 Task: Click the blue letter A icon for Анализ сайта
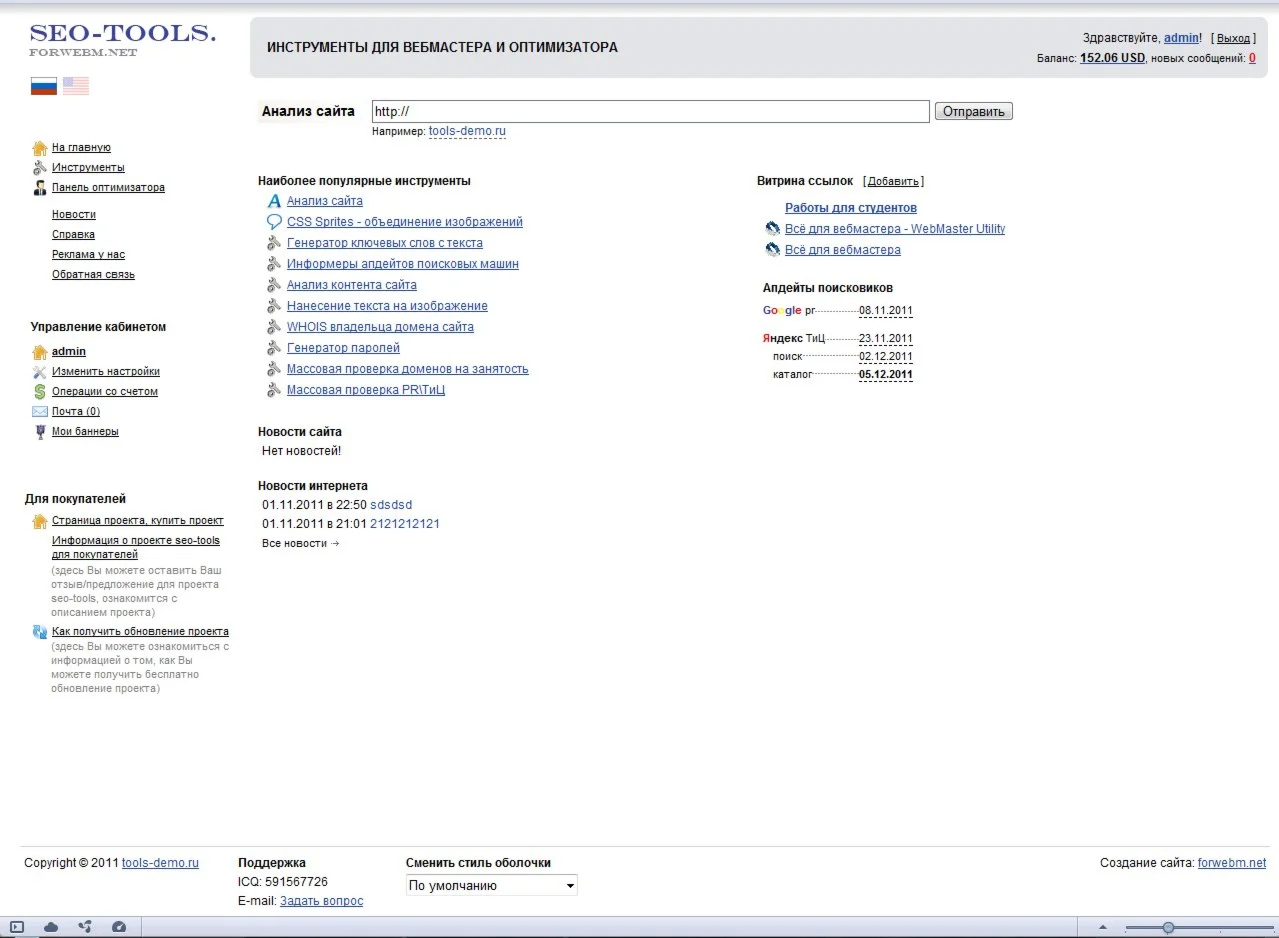click(x=274, y=202)
